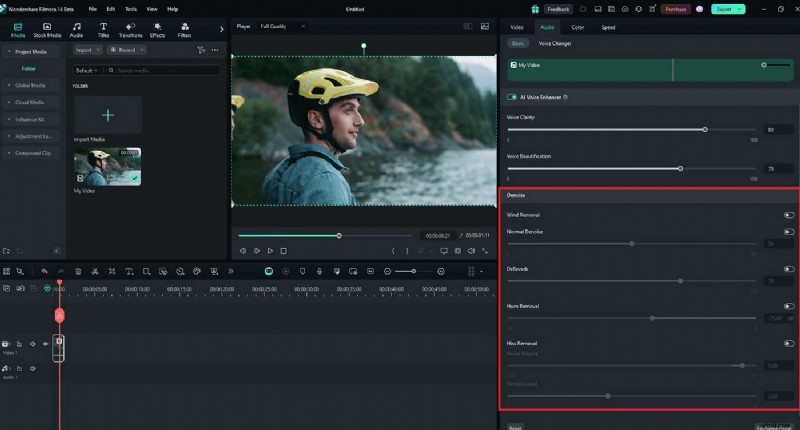
Task: Open the Titles library
Action: coord(103,30)
